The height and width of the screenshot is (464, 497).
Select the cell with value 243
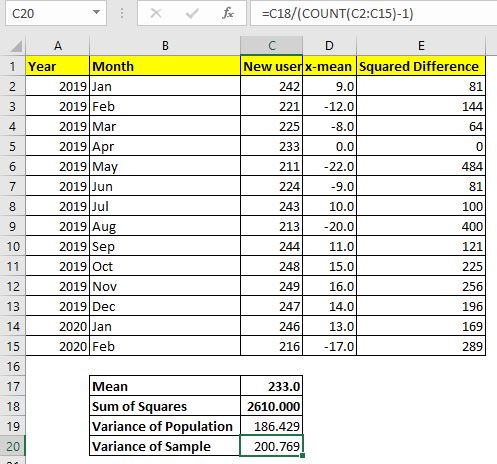click(271, 206)
